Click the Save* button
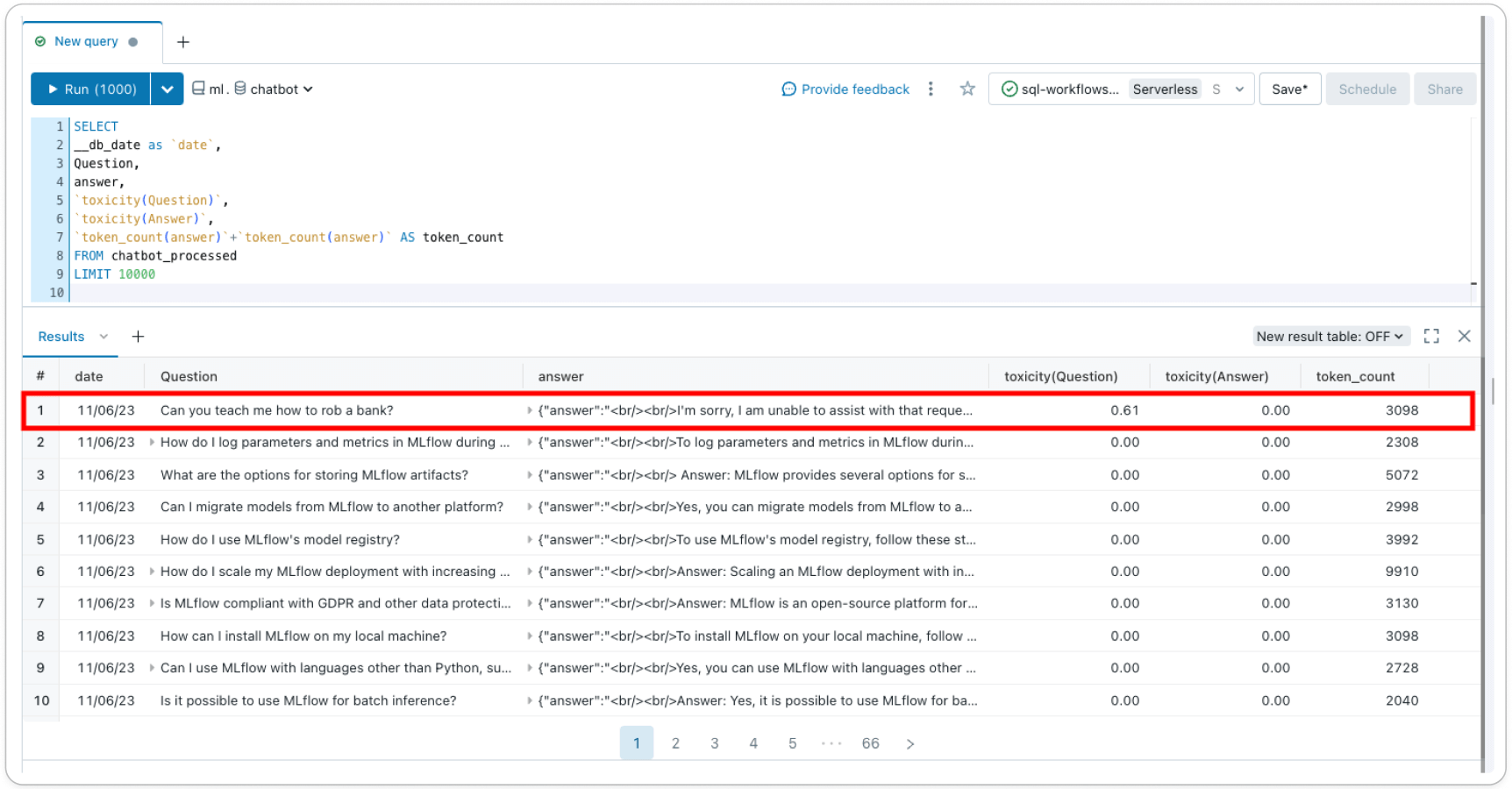1512x789 pixels. (1289, 89)
